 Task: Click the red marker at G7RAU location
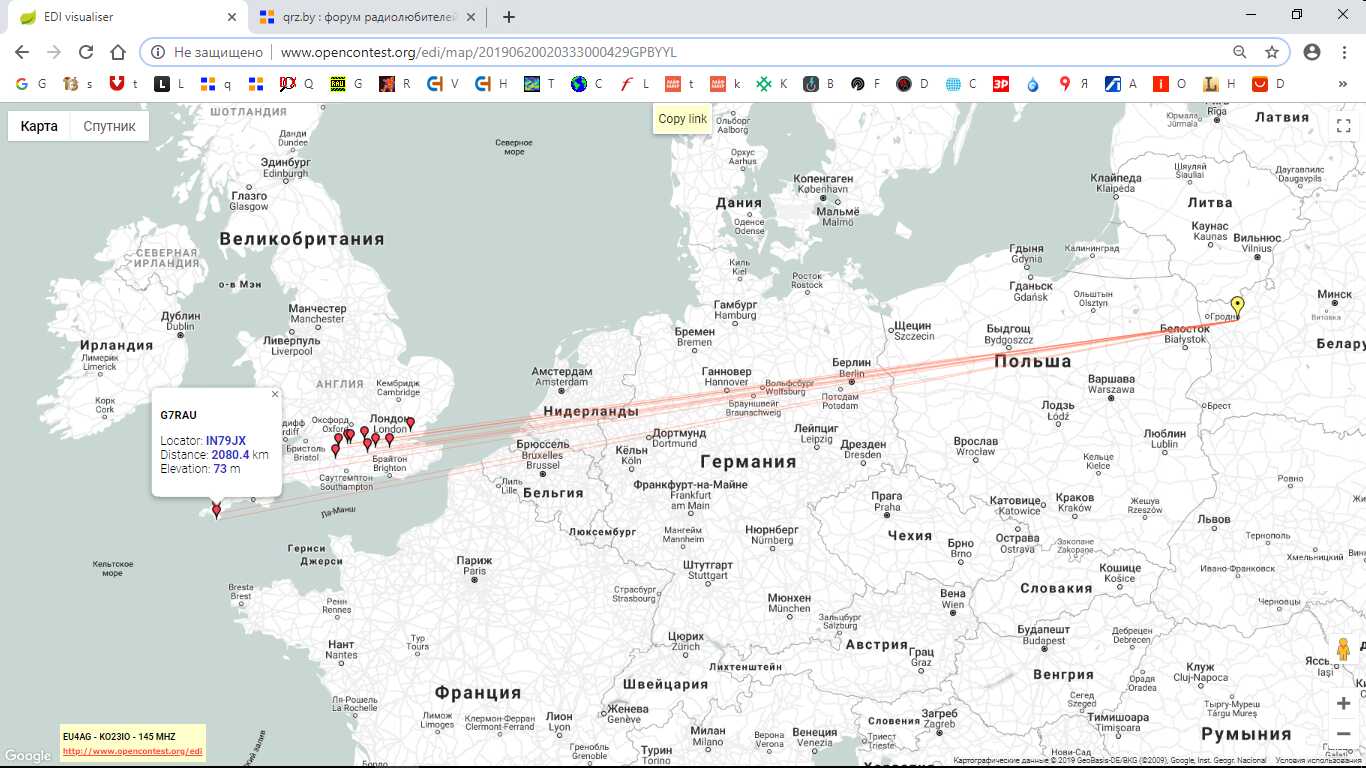click(x=216, y=510)
